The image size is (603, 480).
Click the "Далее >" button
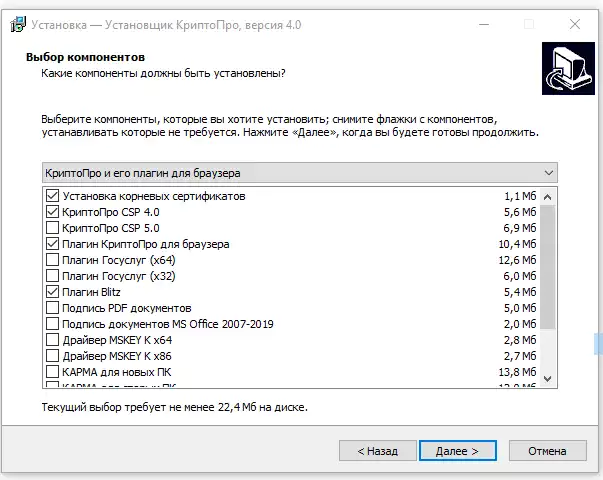(x=458, y=450)
